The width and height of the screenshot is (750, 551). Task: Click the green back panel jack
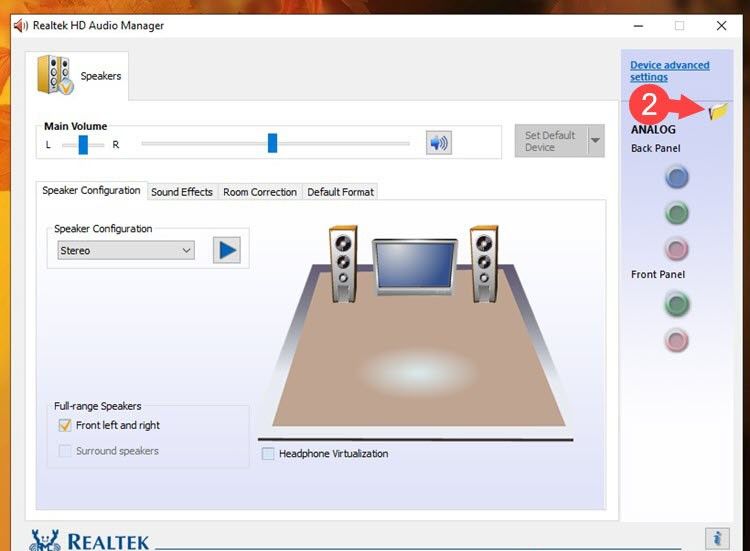point(676,213)
